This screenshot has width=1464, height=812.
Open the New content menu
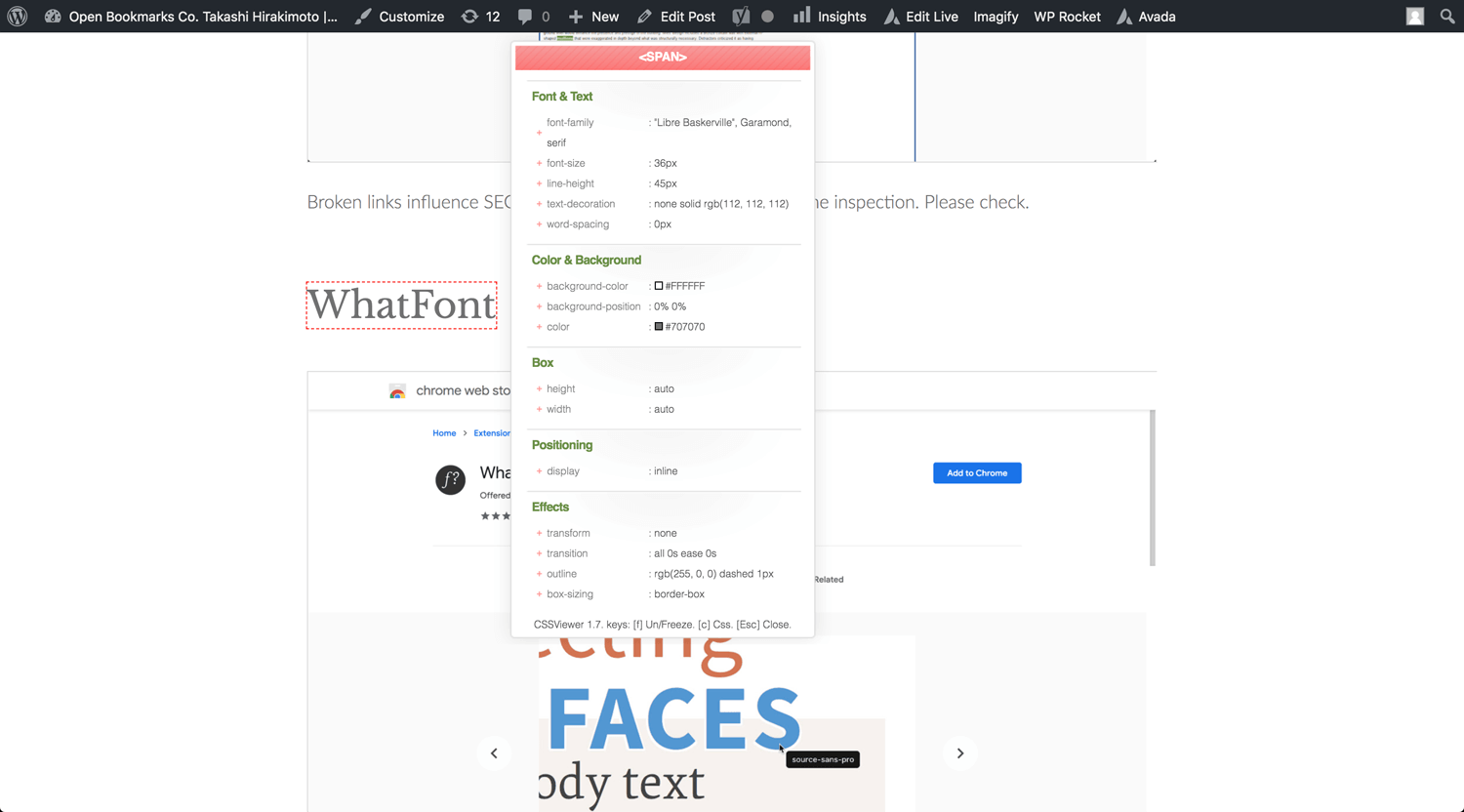(x=593, y=17)
